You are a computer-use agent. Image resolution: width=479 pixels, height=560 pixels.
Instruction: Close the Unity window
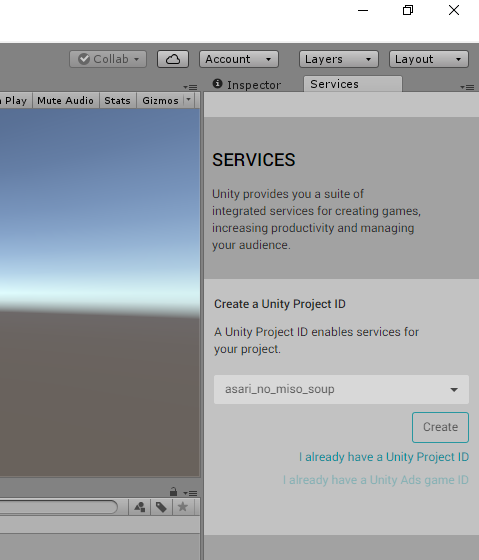pos(454,10)
